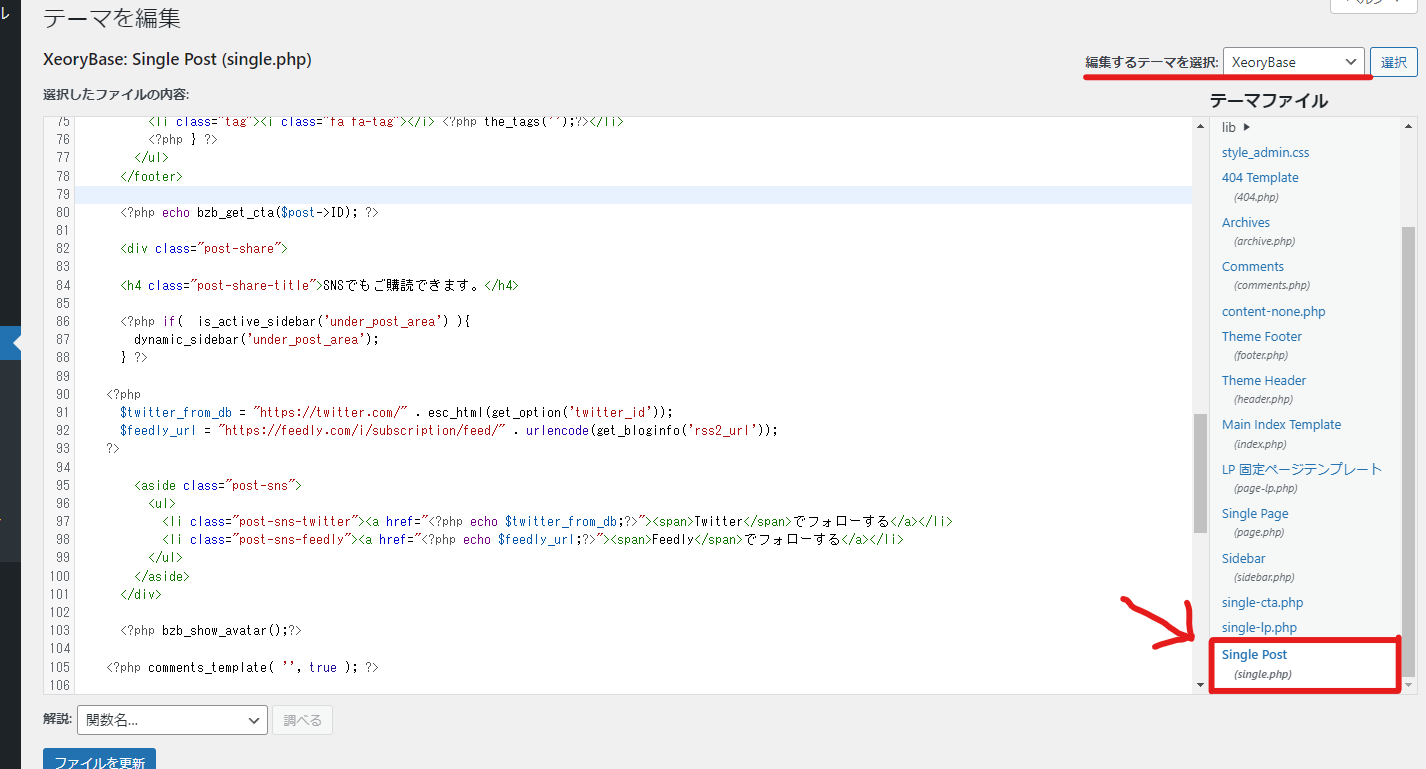Open the single-lp.php file
Viewport: 1426px width, 769px height.
(x=1258, y=627)
